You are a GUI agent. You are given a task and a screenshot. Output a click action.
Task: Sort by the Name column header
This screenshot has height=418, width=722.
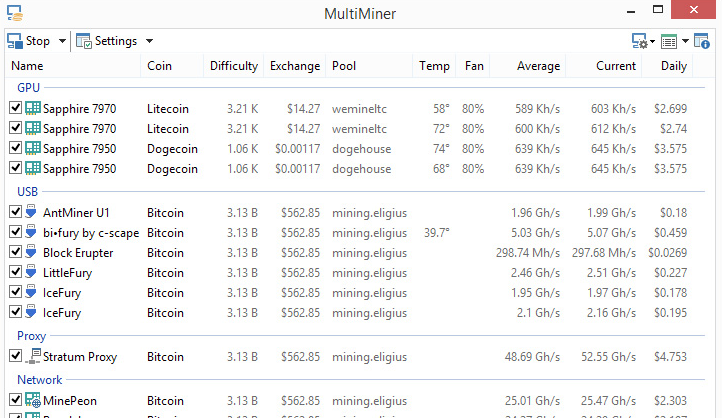pyautogui.click(x=27, y=66)
